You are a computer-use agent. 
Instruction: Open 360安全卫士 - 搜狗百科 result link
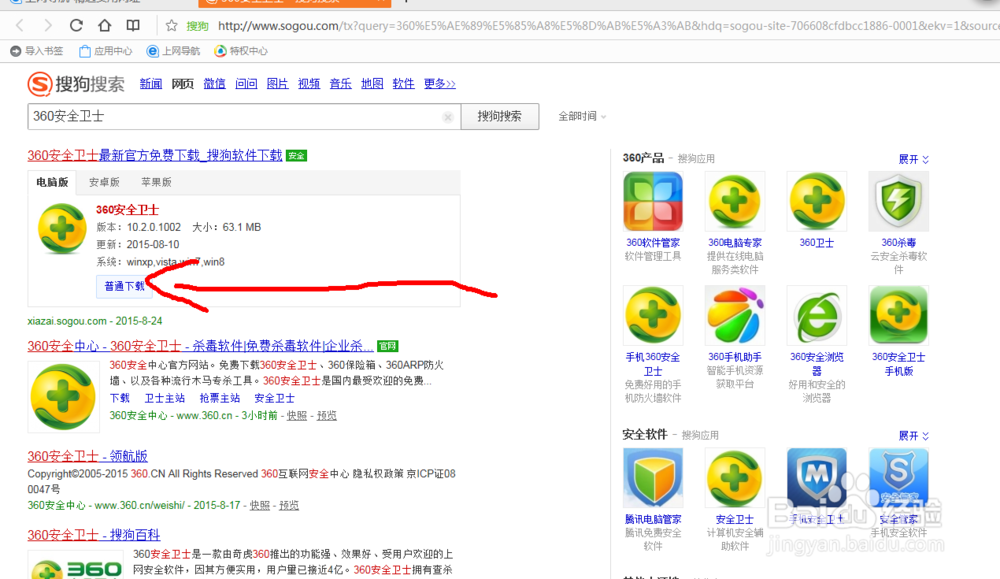coord(94,535)
